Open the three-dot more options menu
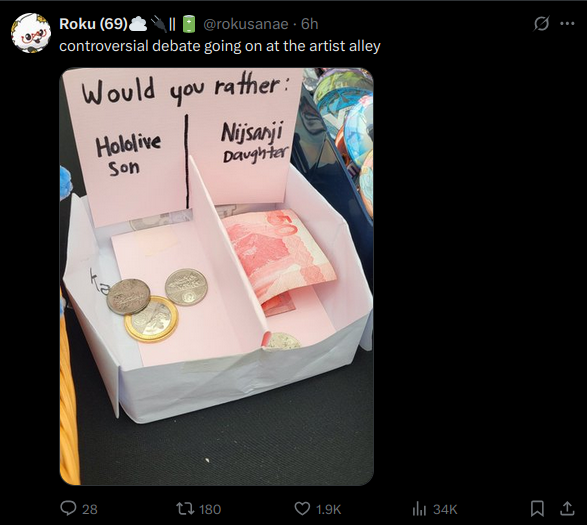Screen dimensions: 587x525 pyautogui.click(x=567, y=24)
